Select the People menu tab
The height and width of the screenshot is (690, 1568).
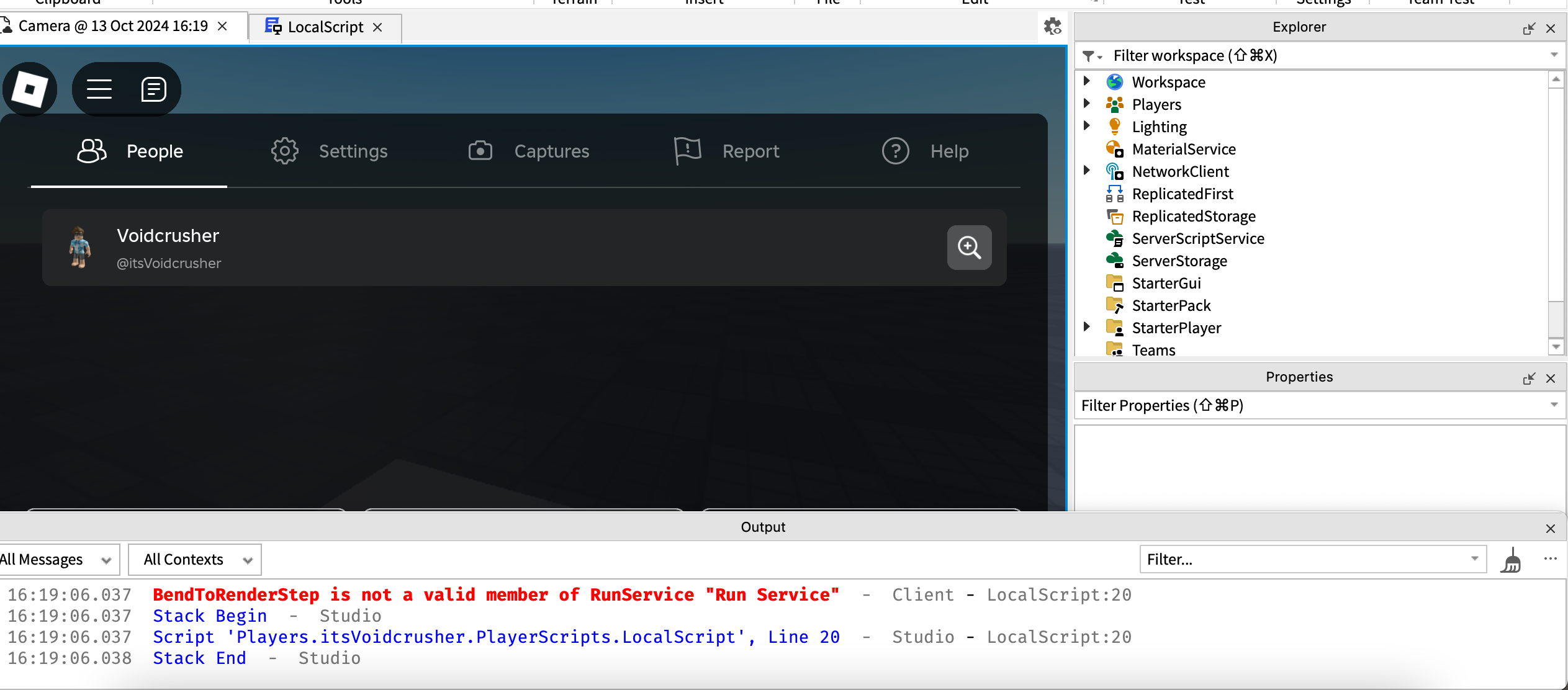click(129, 151)
